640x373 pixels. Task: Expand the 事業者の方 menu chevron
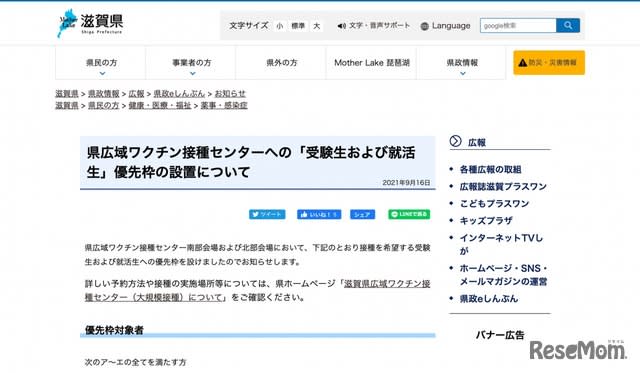point(192,73)
